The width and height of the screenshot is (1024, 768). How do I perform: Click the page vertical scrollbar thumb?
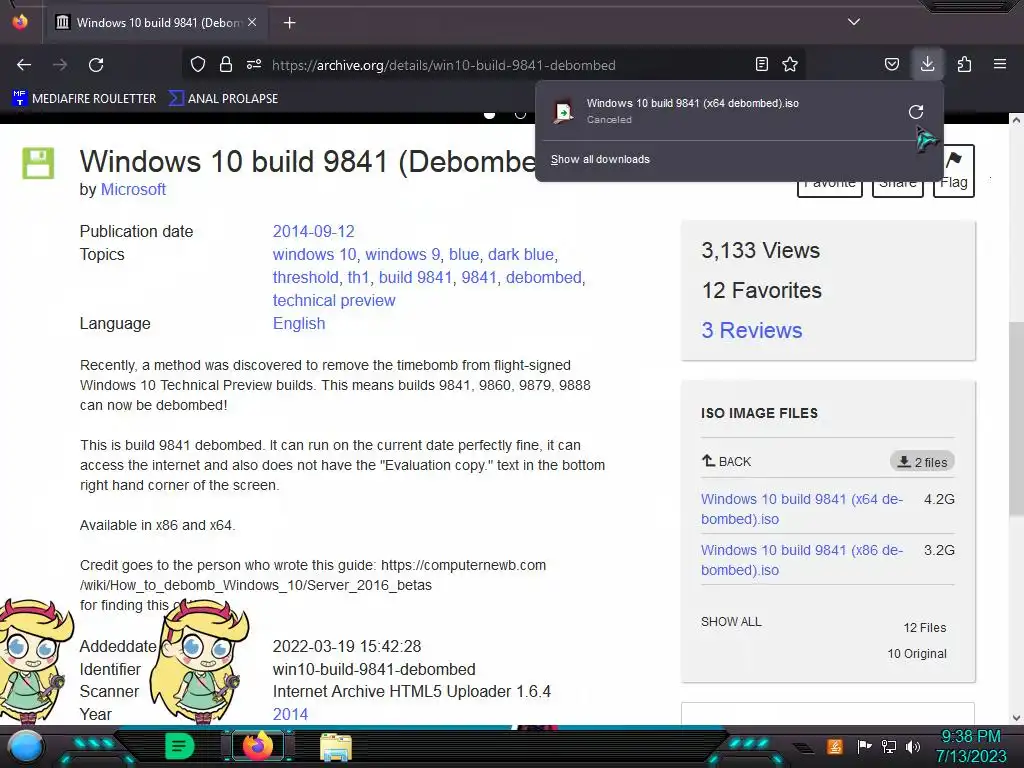pyautogui.click(x=1016, y=418)
